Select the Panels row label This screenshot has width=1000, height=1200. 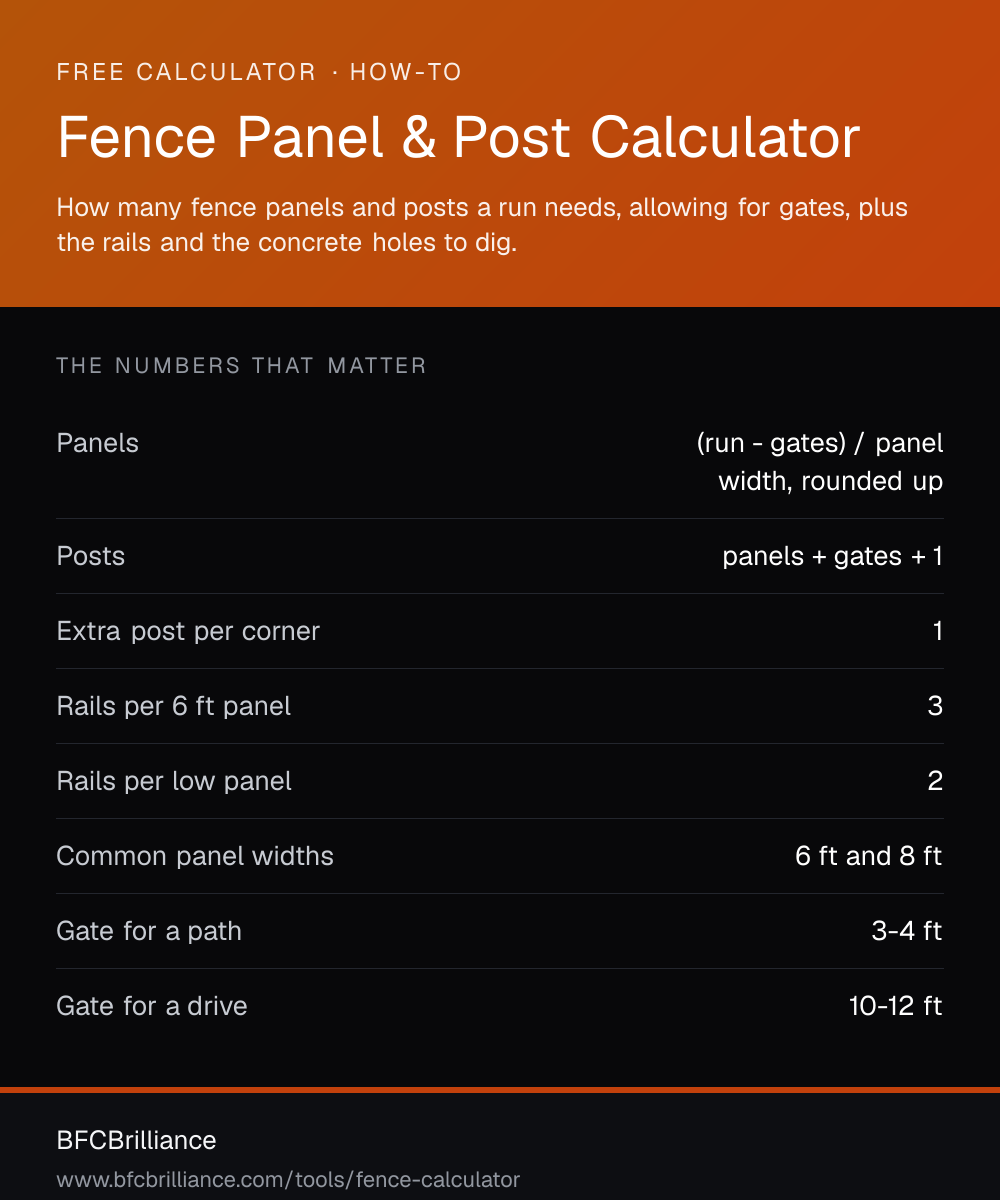point(98,443)
